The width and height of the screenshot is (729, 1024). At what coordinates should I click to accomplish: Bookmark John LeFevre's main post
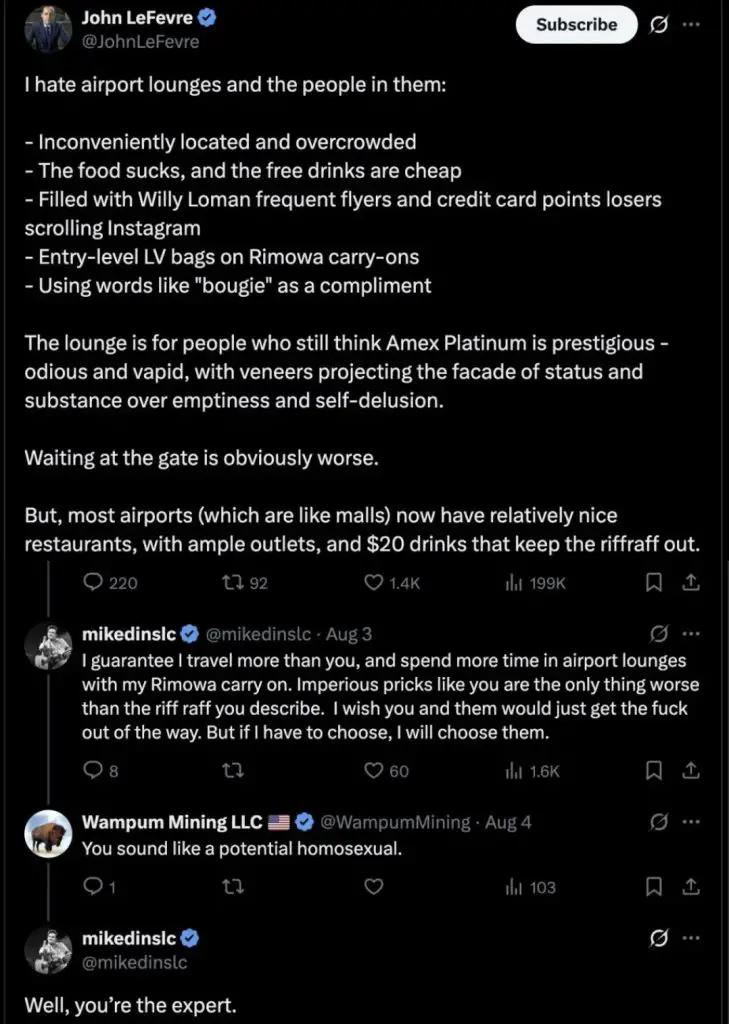click(x=653, y=582)
